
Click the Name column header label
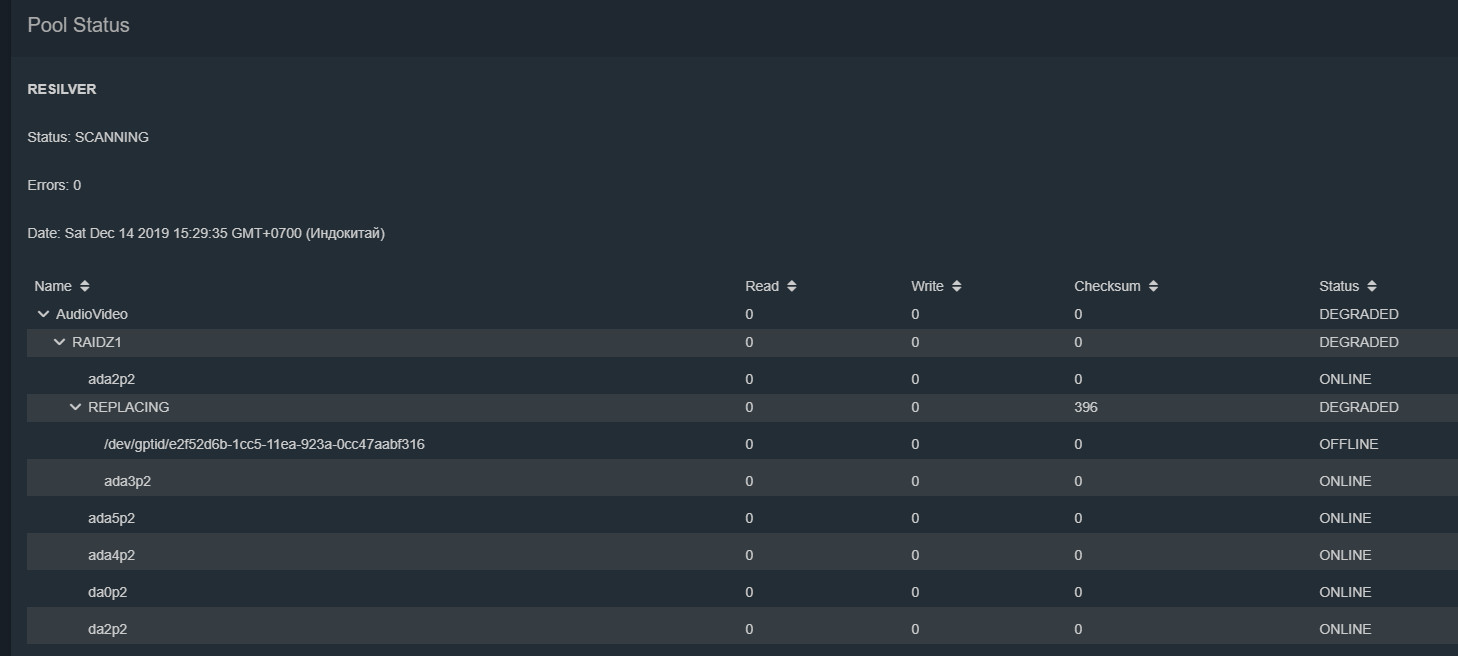pyautogui.click(x=53, y=286)
